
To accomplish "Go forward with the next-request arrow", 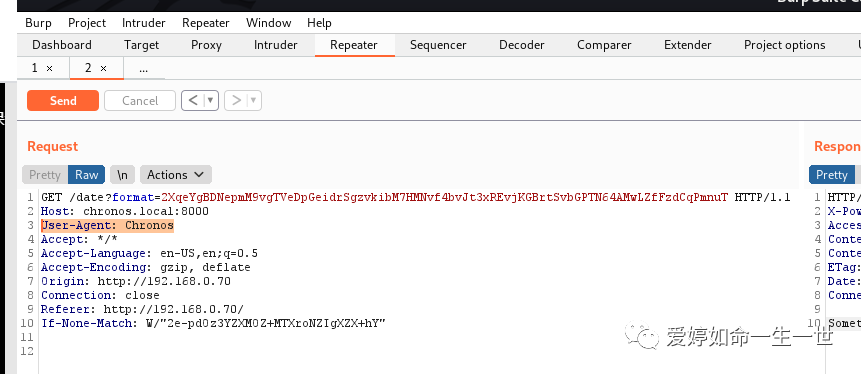I will click(237, 101).
